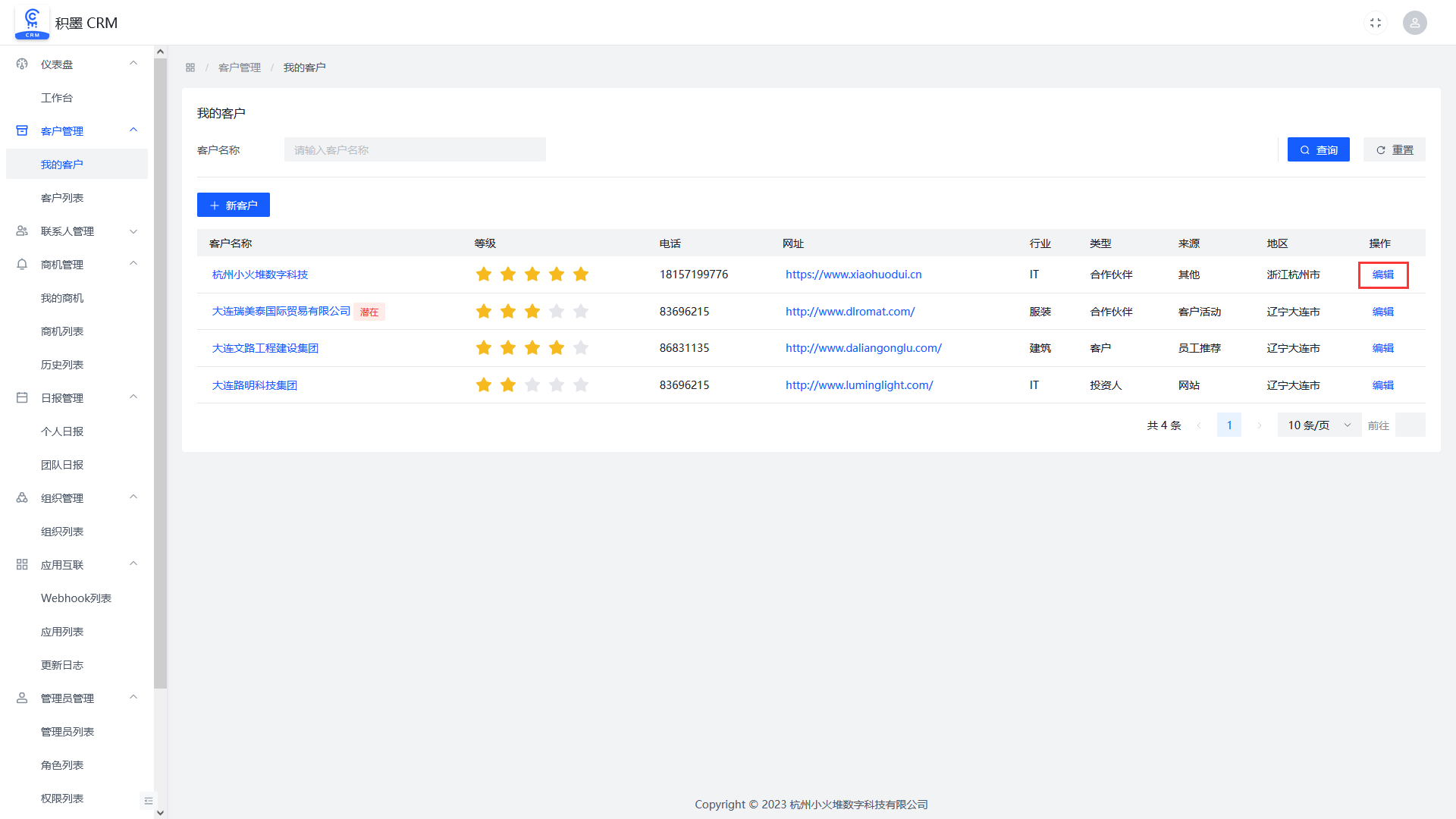Collapse the sidebar using the fold icon
Screen dimensions: 1456x819
pyautogui.click(x=148, y=801)
